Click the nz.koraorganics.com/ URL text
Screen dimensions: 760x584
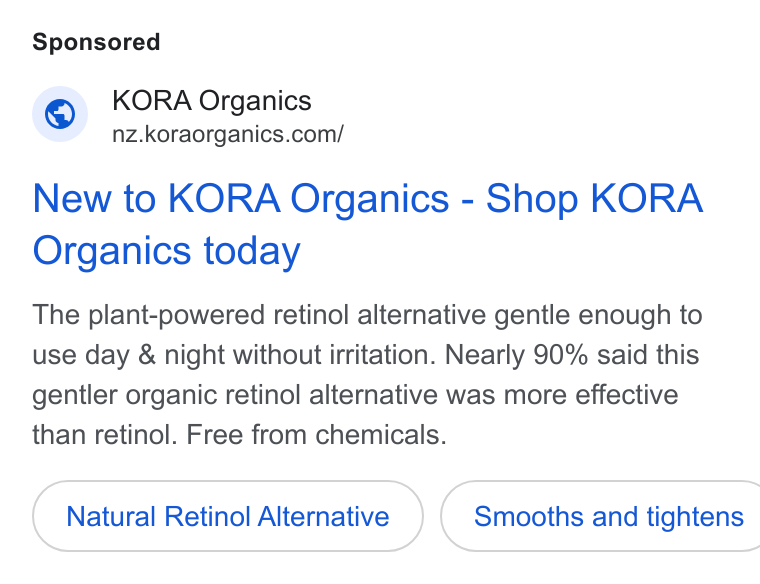(228, 134)
